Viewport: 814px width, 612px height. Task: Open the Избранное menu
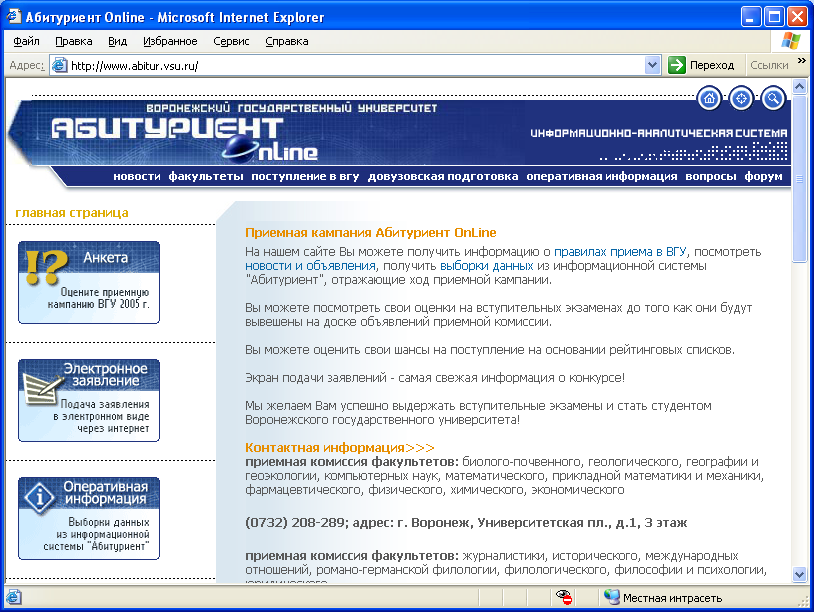(x=170, y=41)
